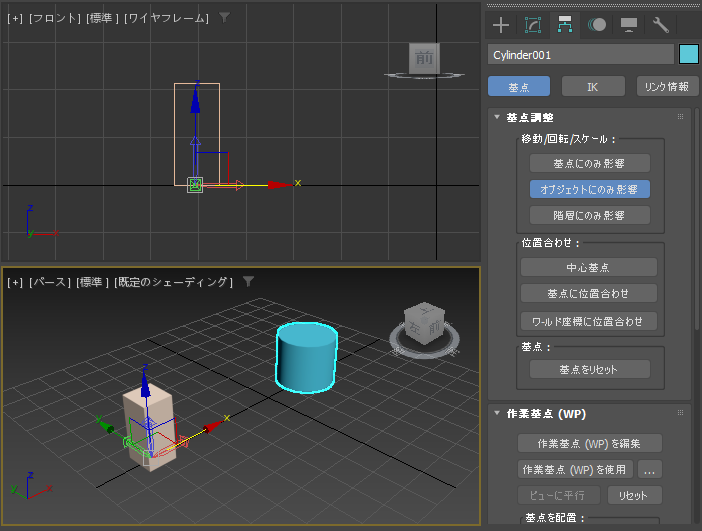Toggle 基点にのみ影響 button
Viewport: 702px width, 531px height.
590,163
